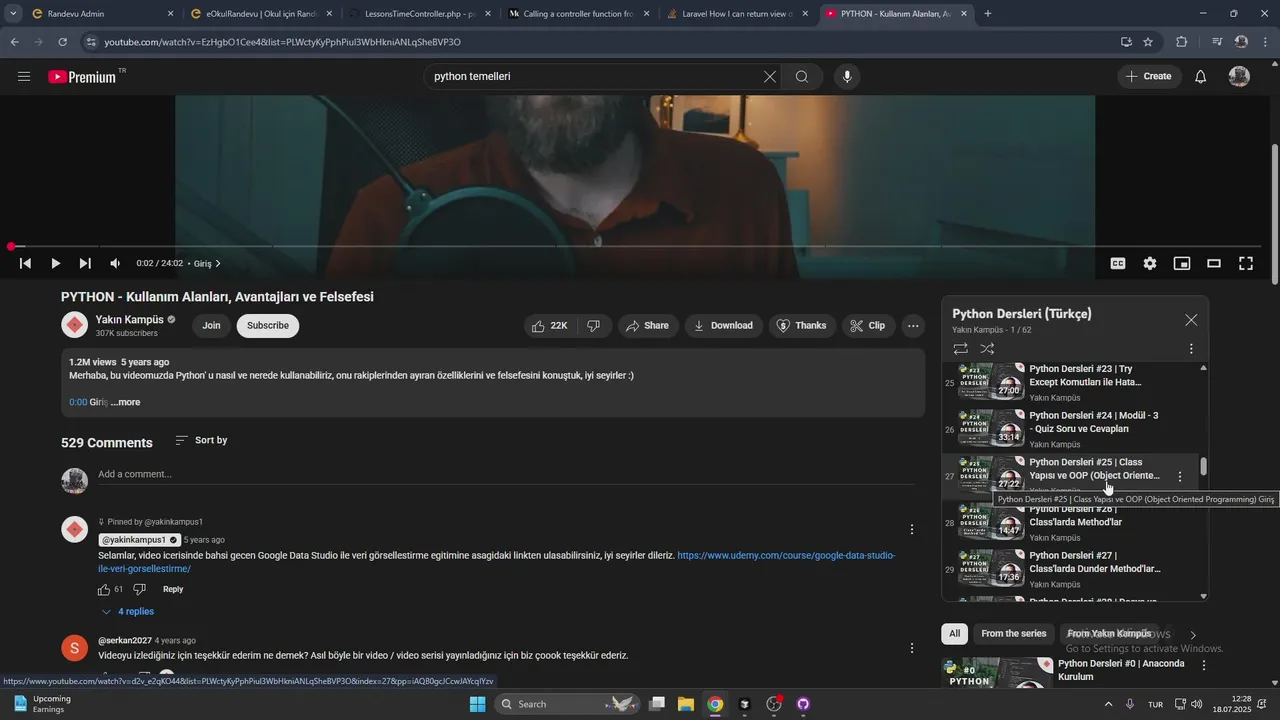Open account avatar menu
This screenshot has height=720, width=1280.
point(1239,77)
